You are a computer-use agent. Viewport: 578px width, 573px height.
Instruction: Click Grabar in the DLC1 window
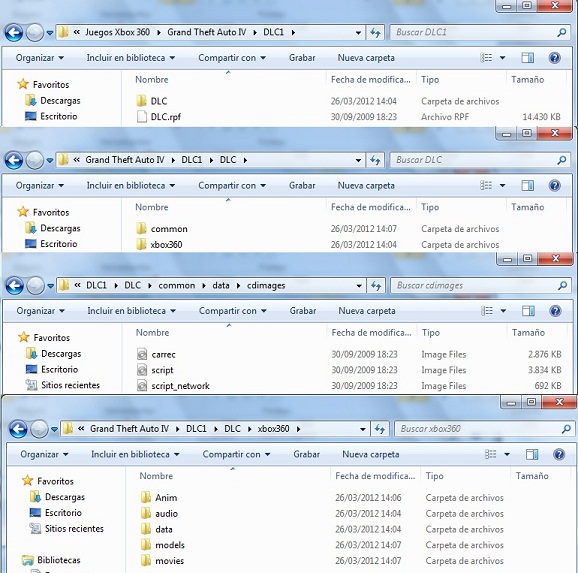click(302, 58)
